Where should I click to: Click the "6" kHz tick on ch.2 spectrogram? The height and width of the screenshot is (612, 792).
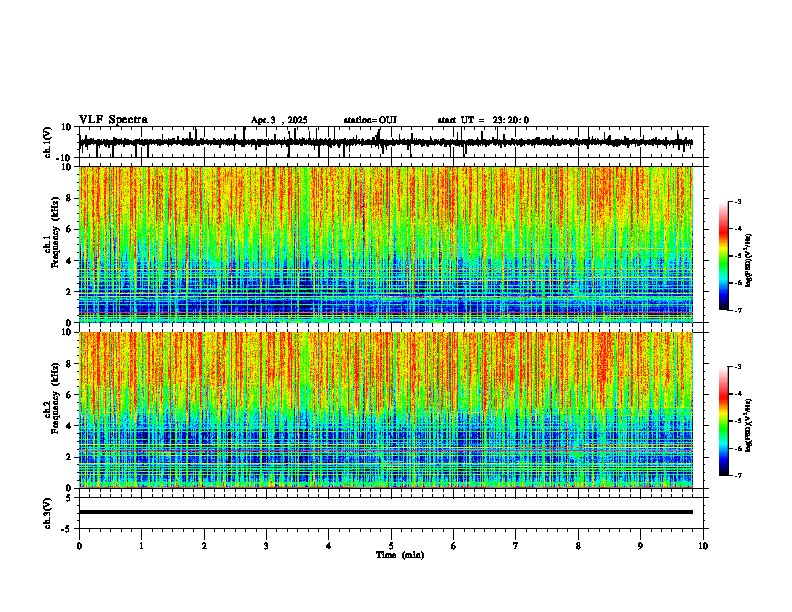[x=69, y=394]
